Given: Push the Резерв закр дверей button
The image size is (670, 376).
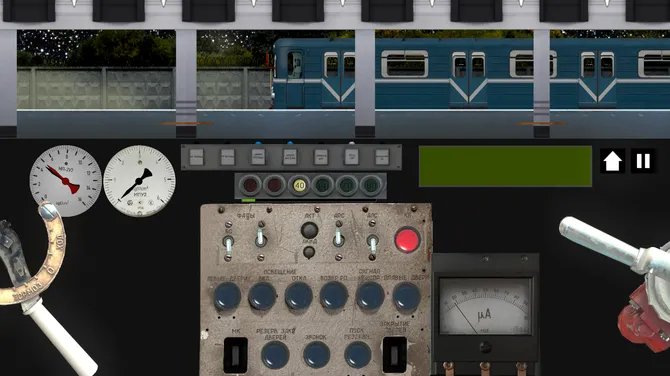Looking at the screenshot, I should 275,355.
